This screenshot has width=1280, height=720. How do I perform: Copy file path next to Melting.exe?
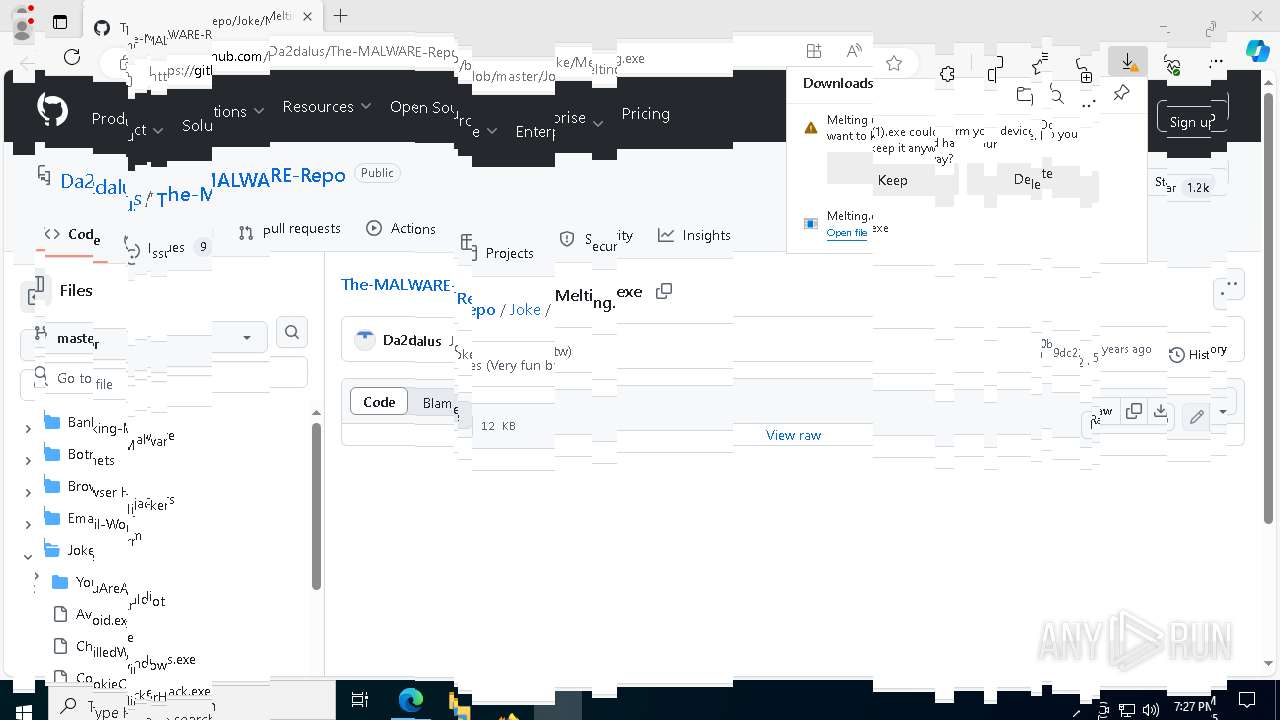(663, 291)
